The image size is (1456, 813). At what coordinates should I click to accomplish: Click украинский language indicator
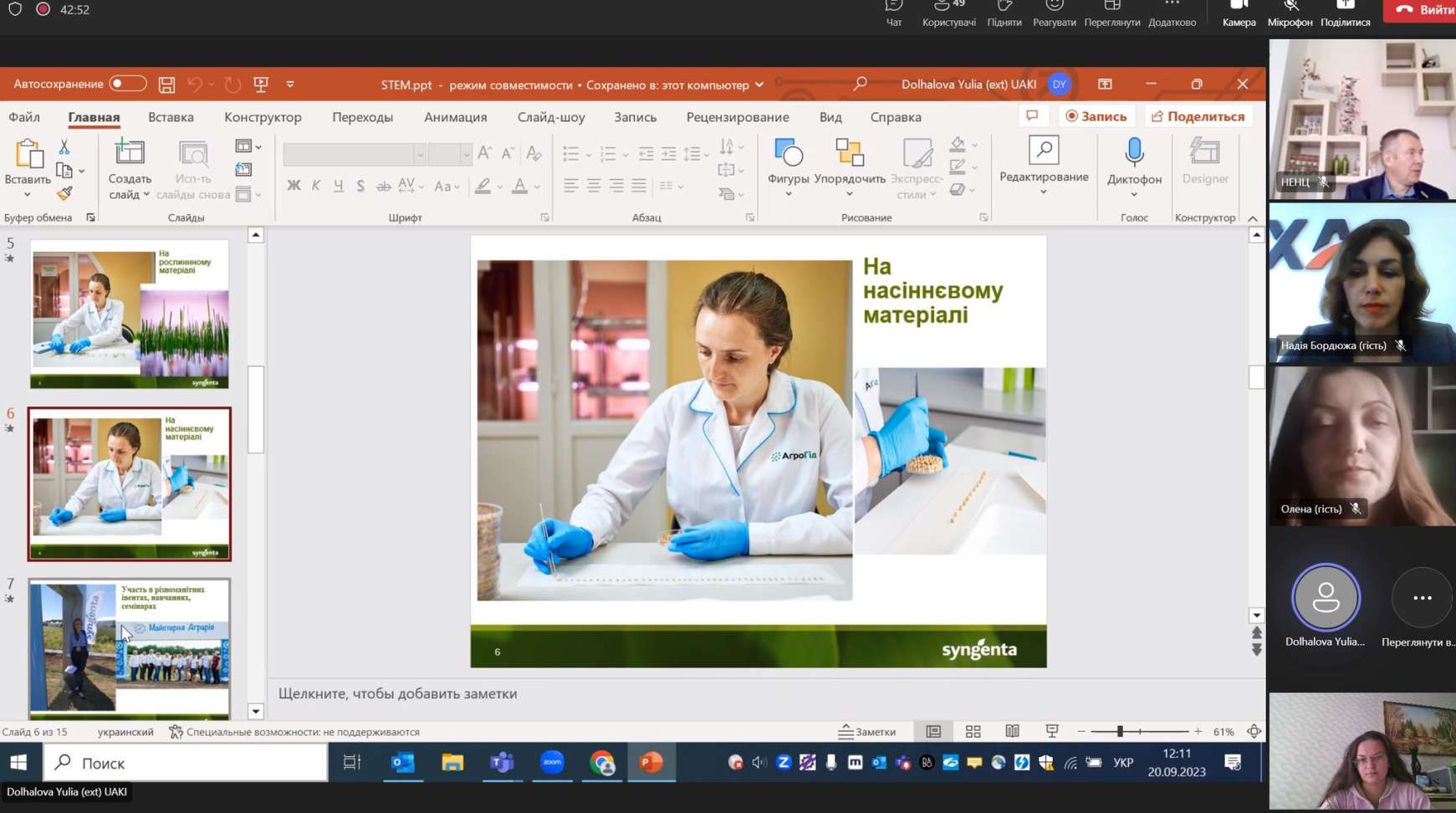[125, 732]
